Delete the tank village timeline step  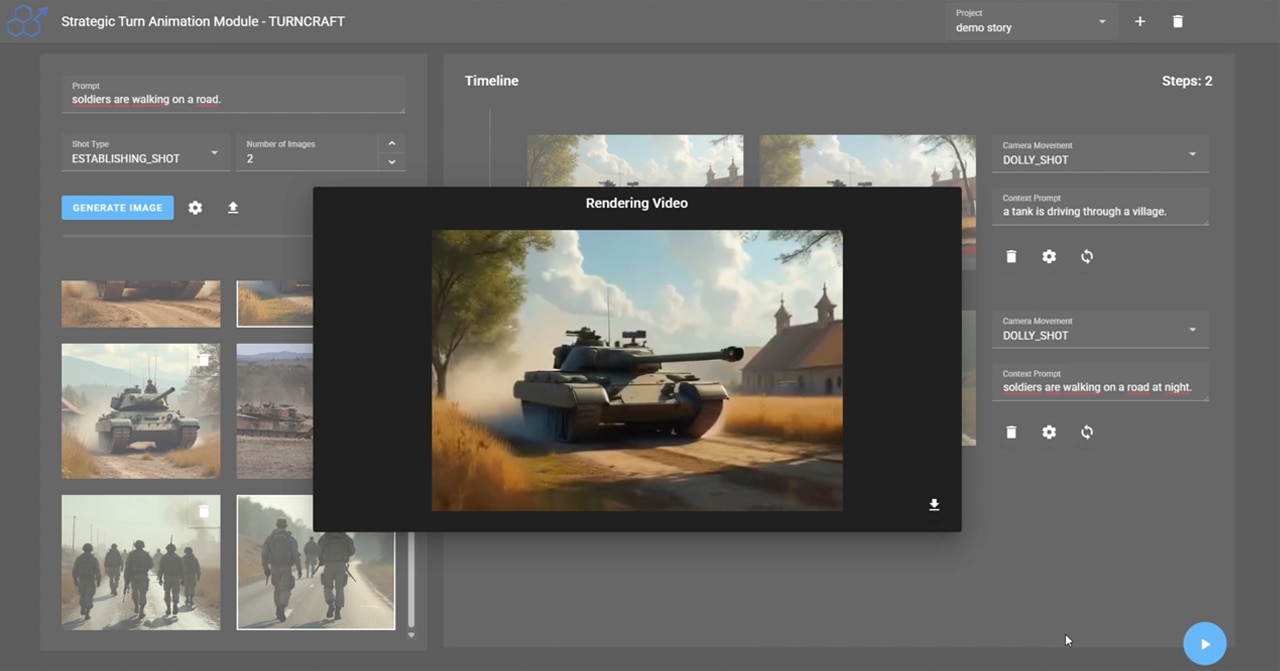pyautogui.click(x=1011, y=257)
